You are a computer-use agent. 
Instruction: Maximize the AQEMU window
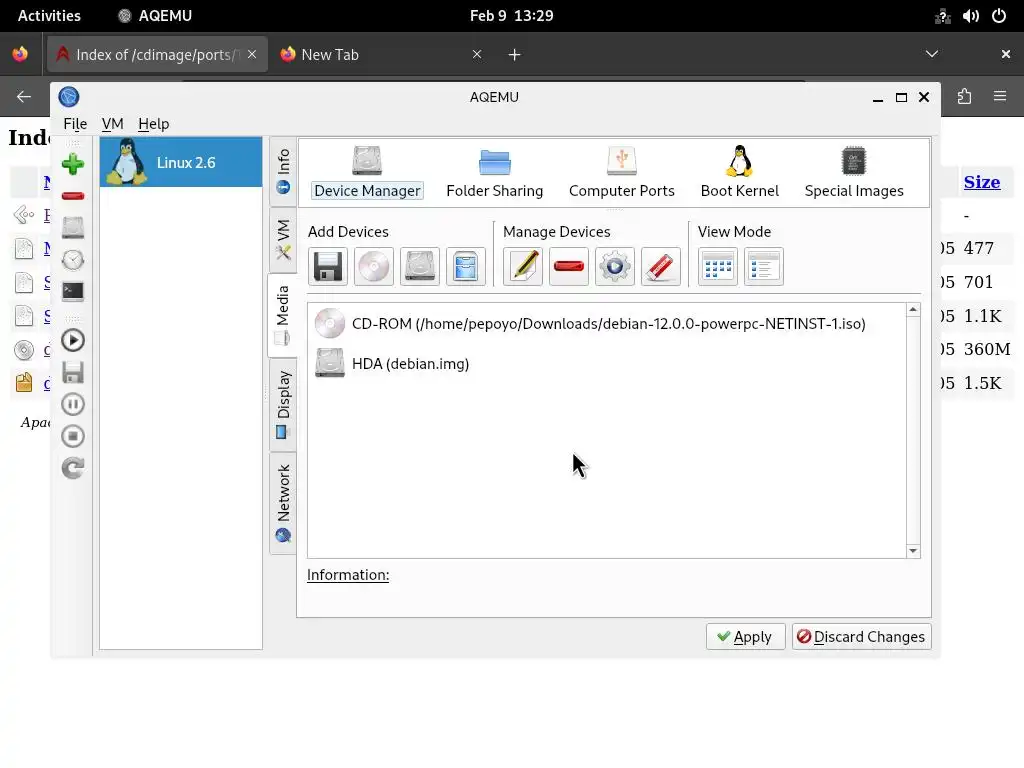pyautogui.click(x=901, y=97)
